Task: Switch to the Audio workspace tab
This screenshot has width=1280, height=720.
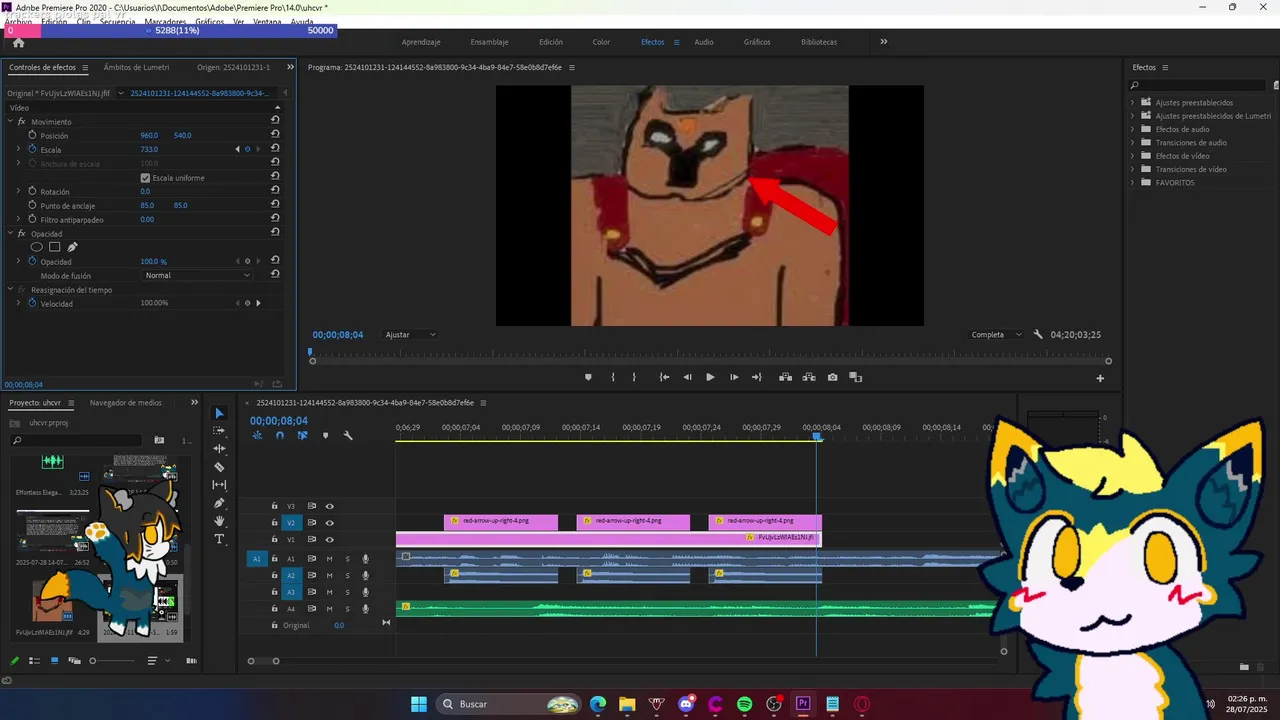Action: (x=704, y=42)
